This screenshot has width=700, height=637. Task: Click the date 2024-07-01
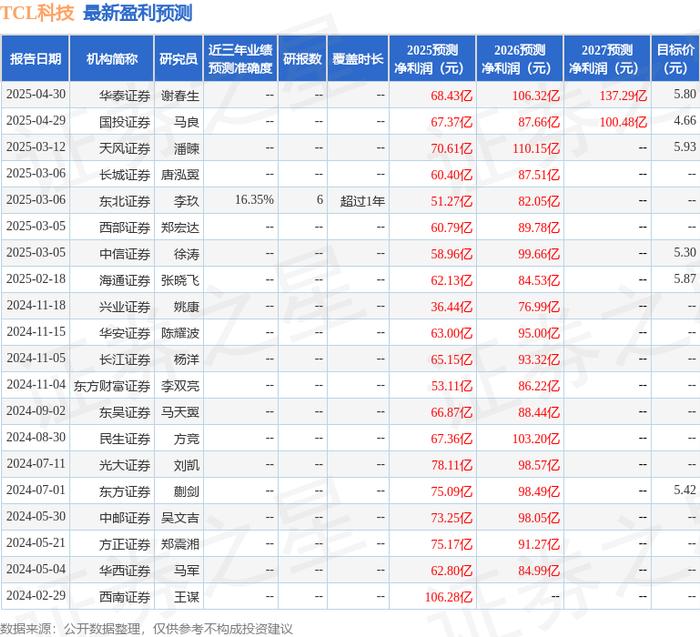click(36, 490)
